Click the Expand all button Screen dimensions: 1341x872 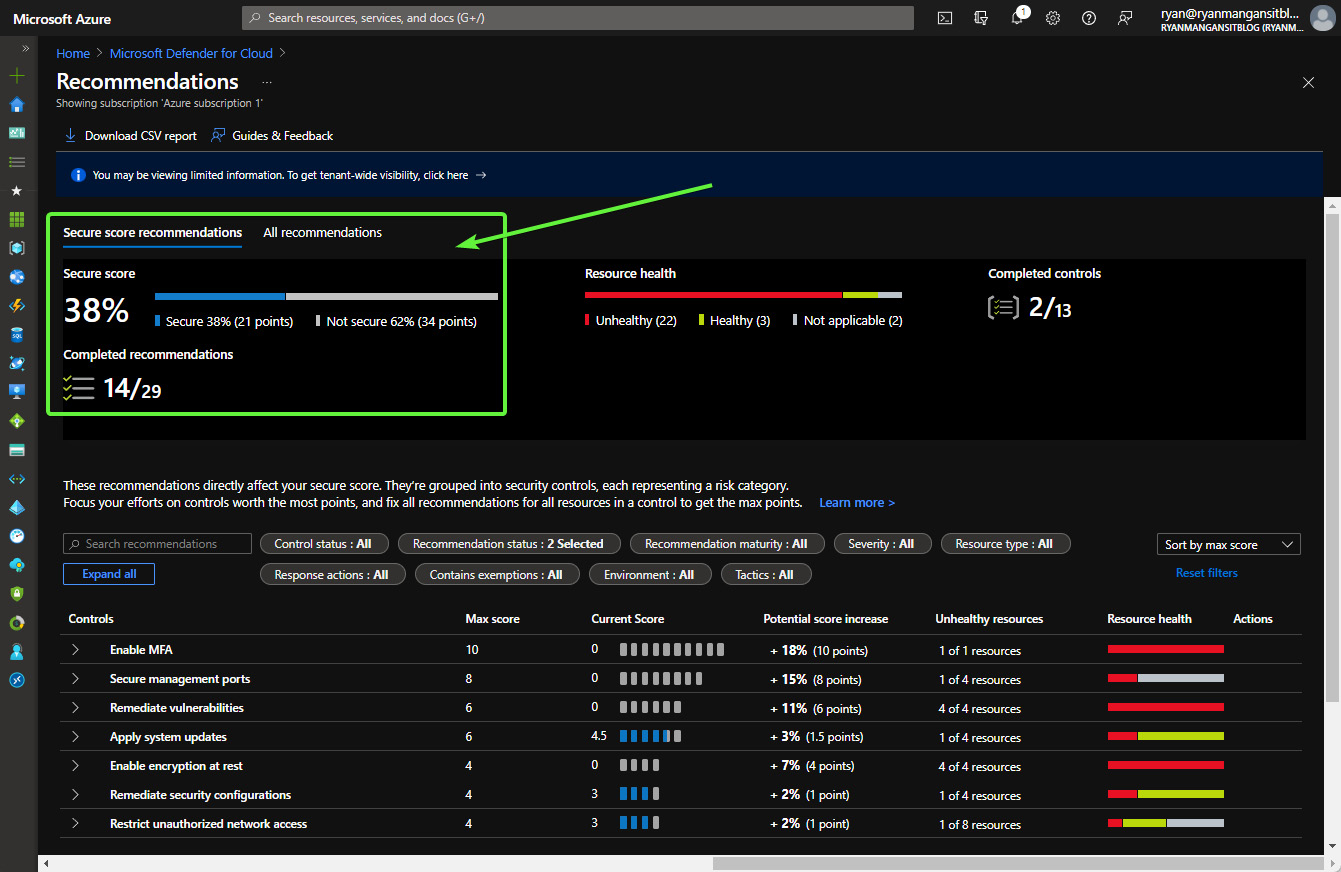coord(109,574)
